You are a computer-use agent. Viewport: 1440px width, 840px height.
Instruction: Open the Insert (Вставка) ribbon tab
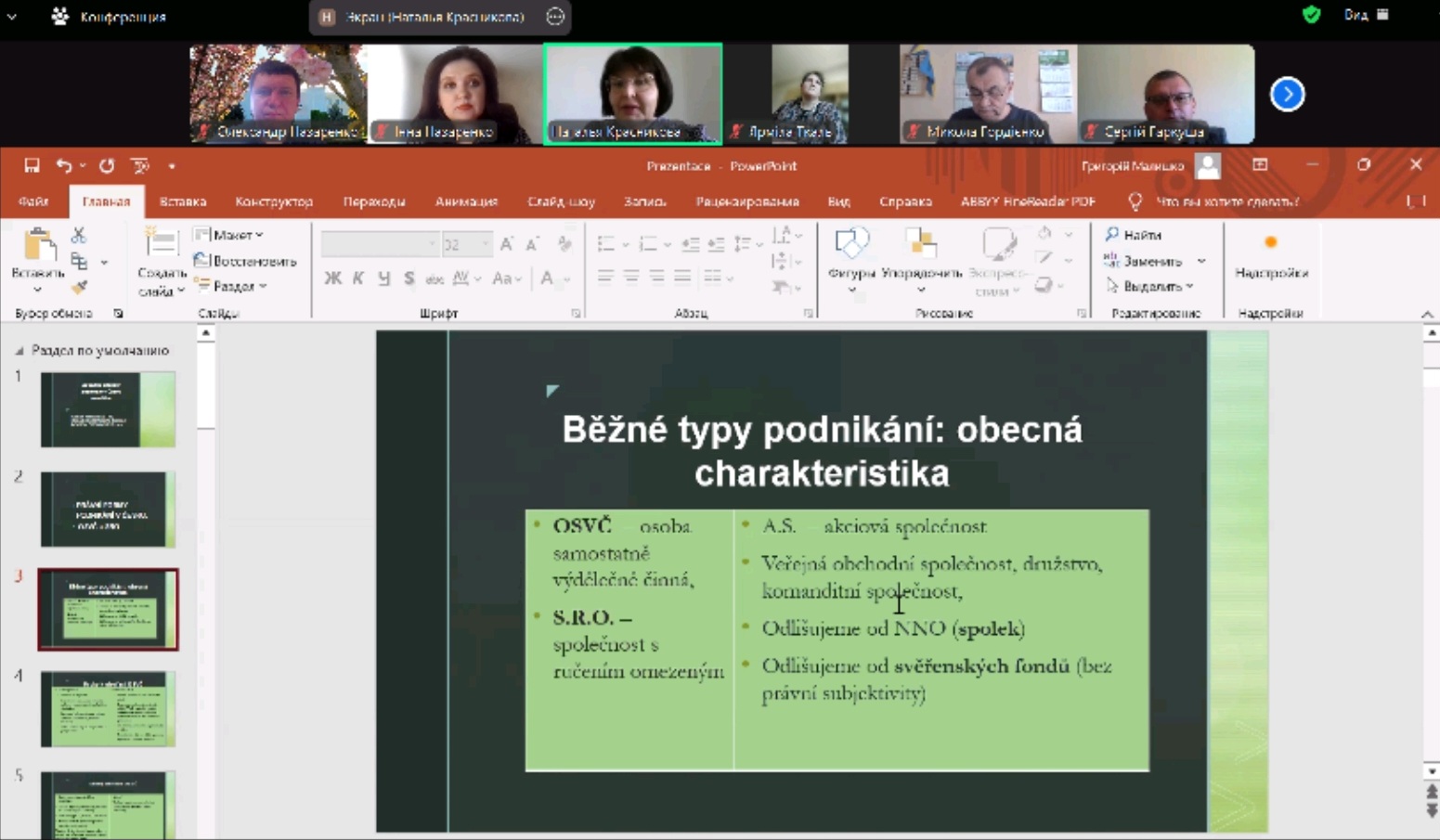(x=182, y=201)
